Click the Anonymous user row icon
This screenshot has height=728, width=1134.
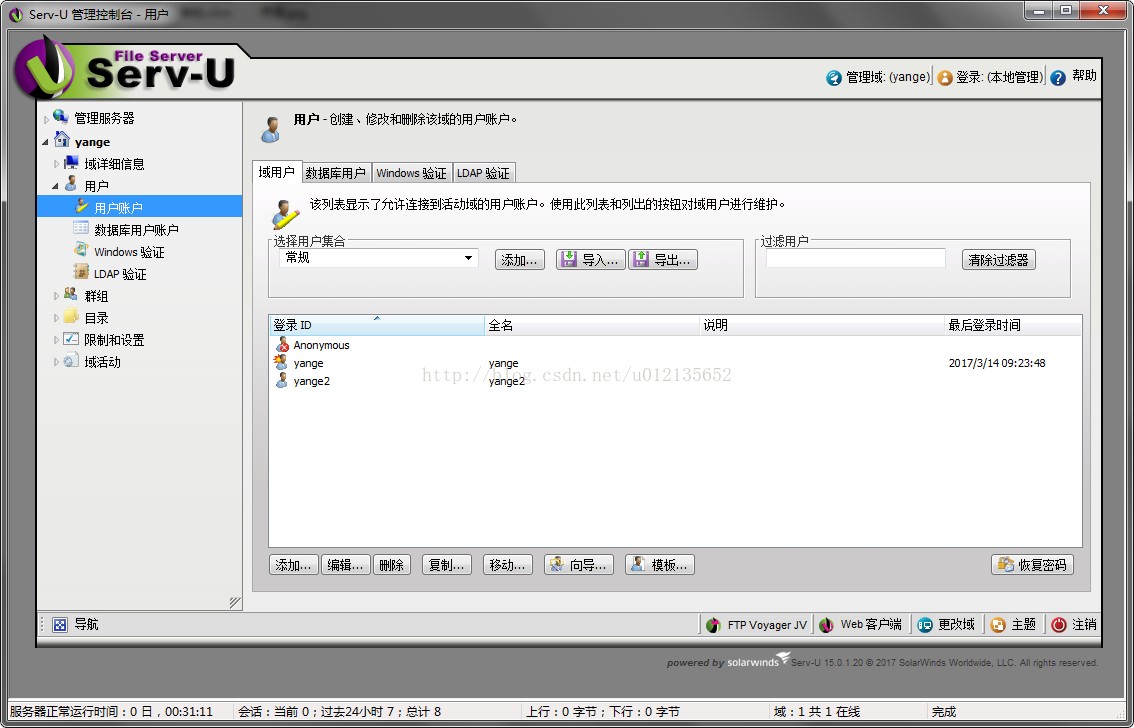(282, 345)
